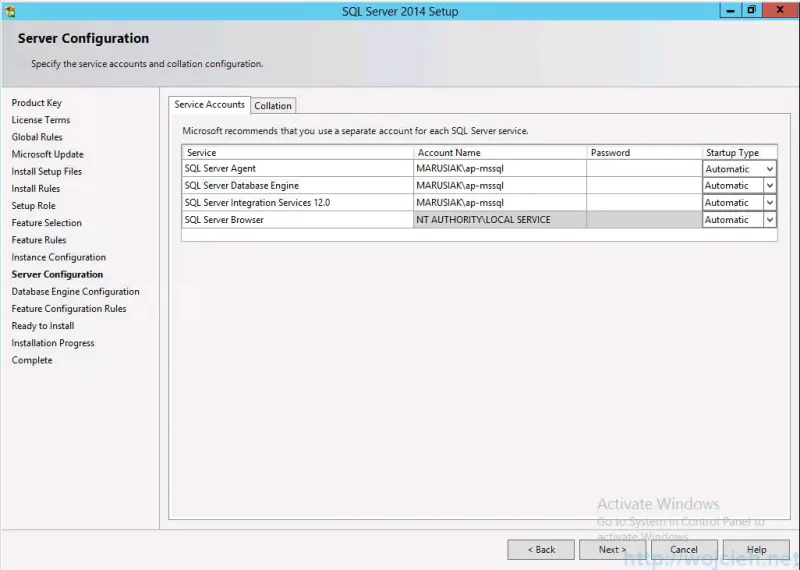Click the Password column header

[644, 153]
